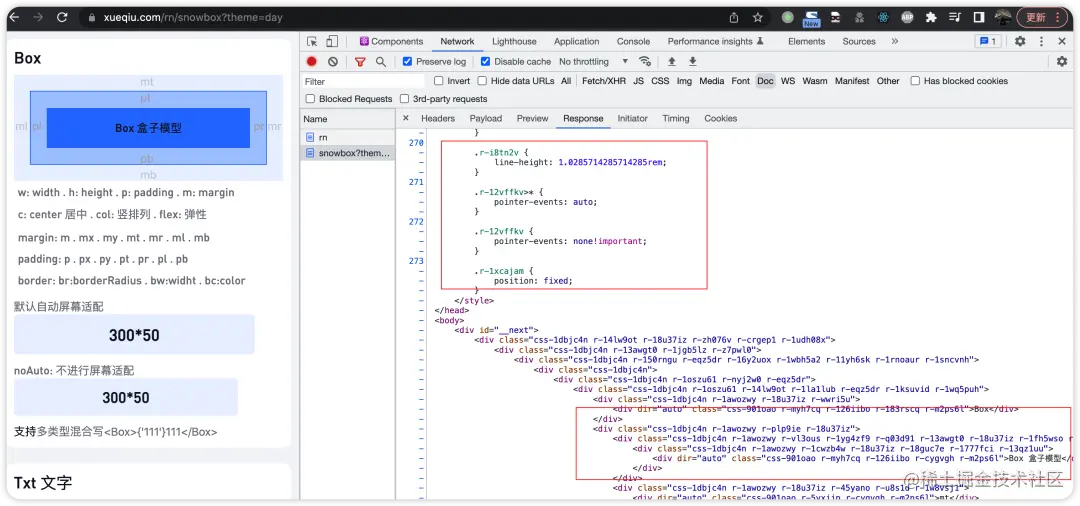
Task: Clear the network log
Action: click(333, 61)
